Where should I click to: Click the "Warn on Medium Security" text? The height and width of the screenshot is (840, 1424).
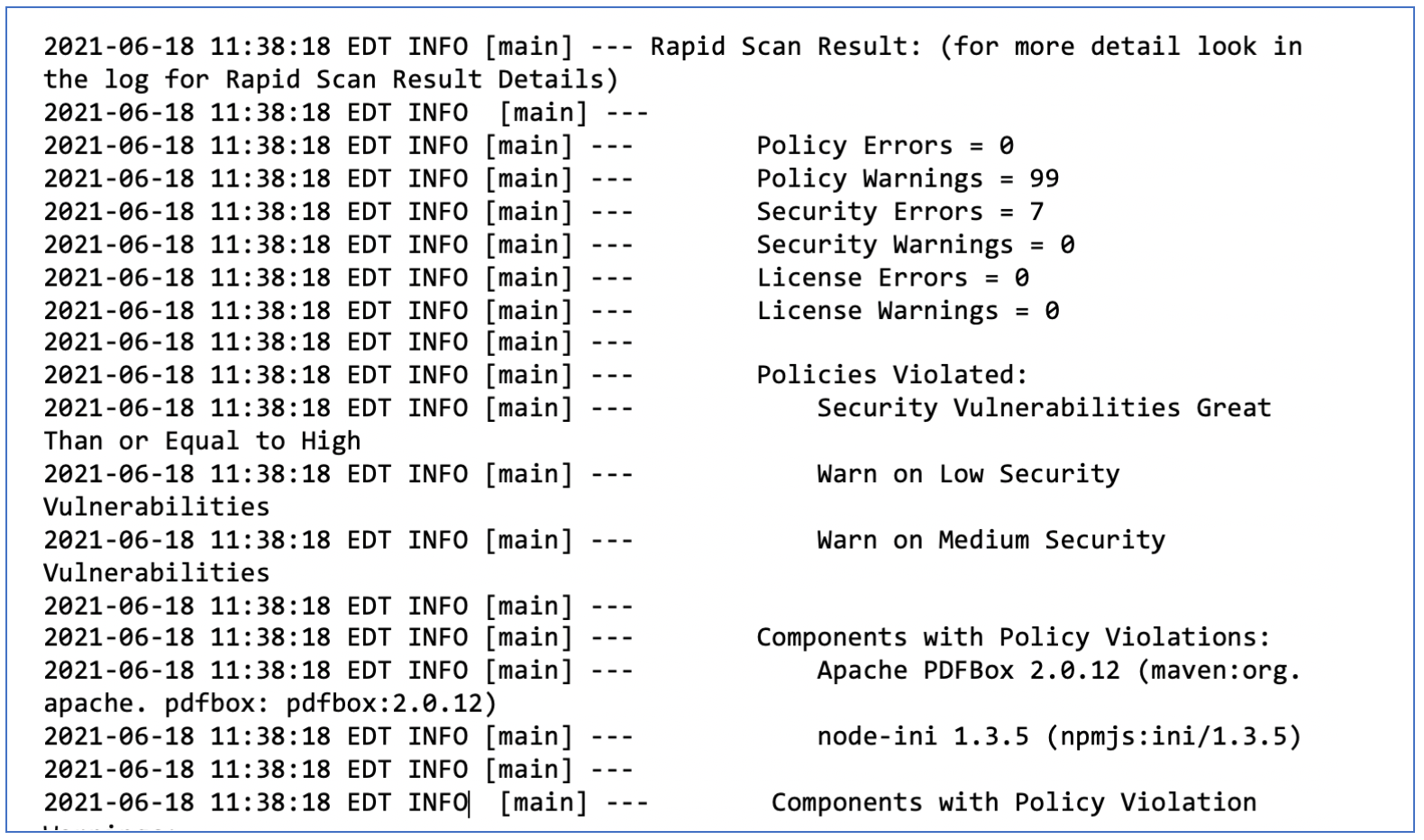pos(990,540)
